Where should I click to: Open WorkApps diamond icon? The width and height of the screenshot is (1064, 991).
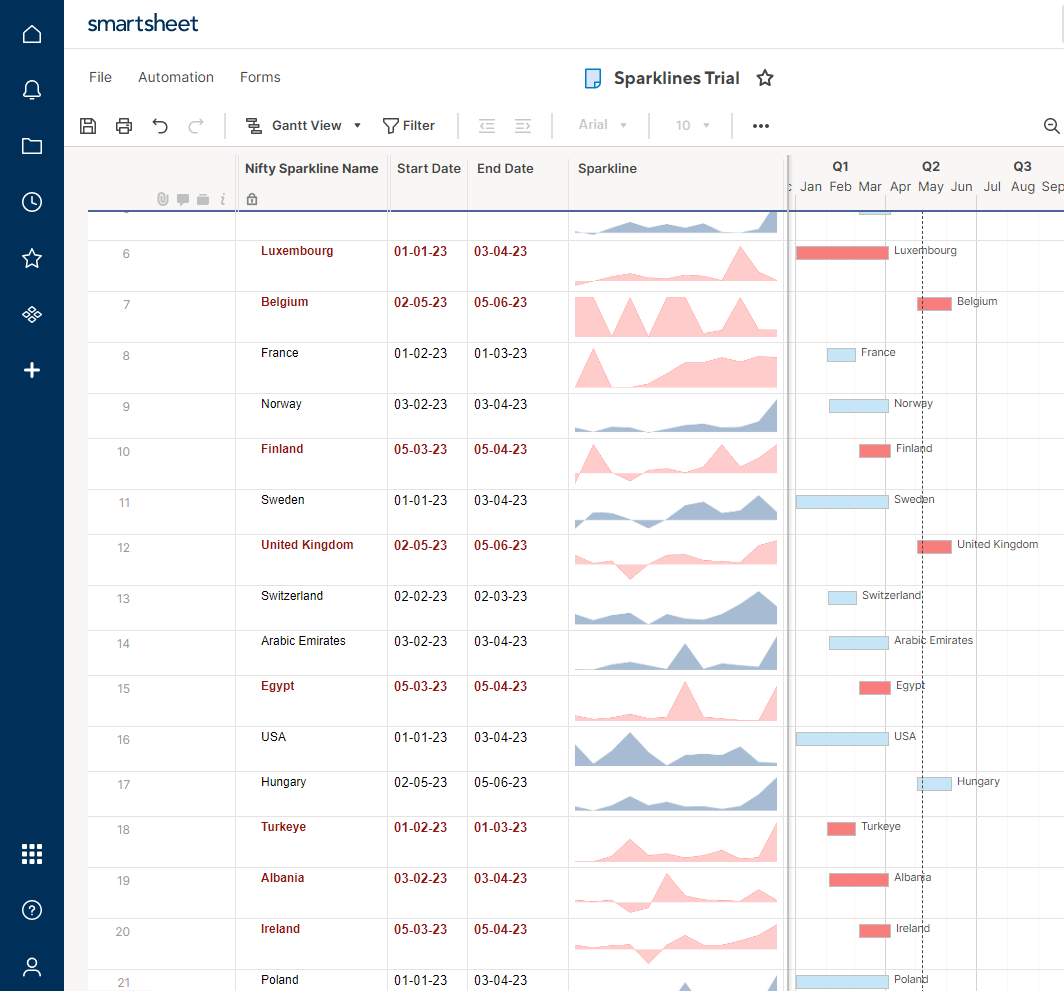pos(32,315)
